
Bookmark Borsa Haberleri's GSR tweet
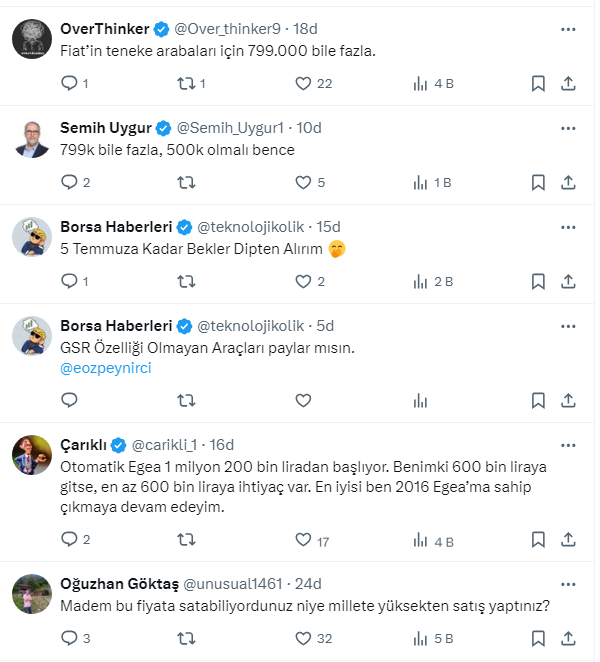538,400
